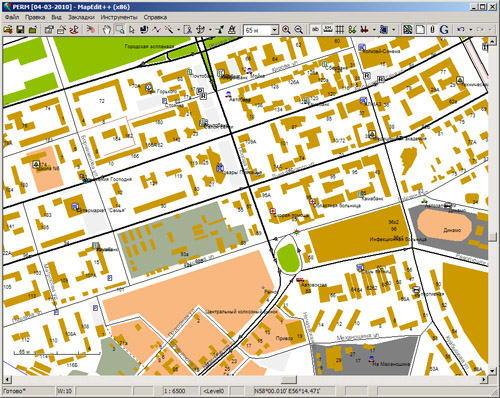Zoom in with the plus magnifier
The image size is (500, 398).
point(286,30)
